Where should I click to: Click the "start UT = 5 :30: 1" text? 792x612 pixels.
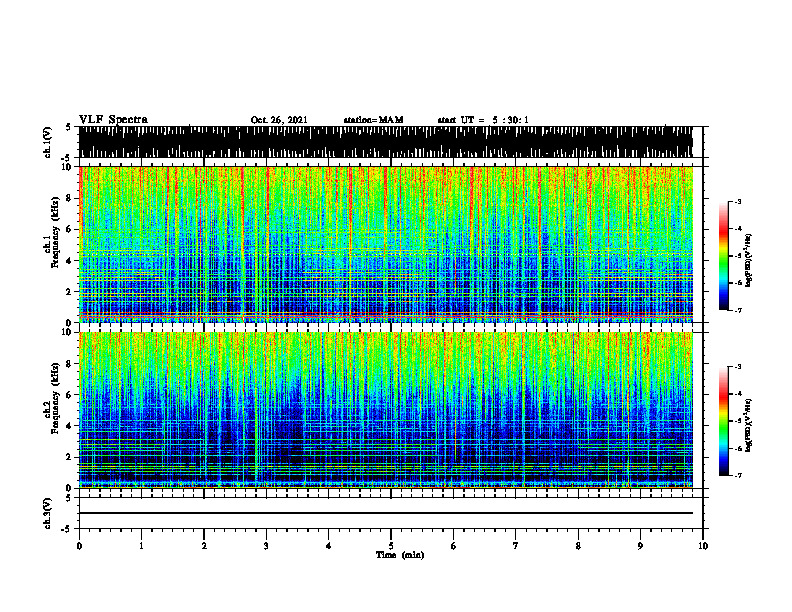click(483, 120)
